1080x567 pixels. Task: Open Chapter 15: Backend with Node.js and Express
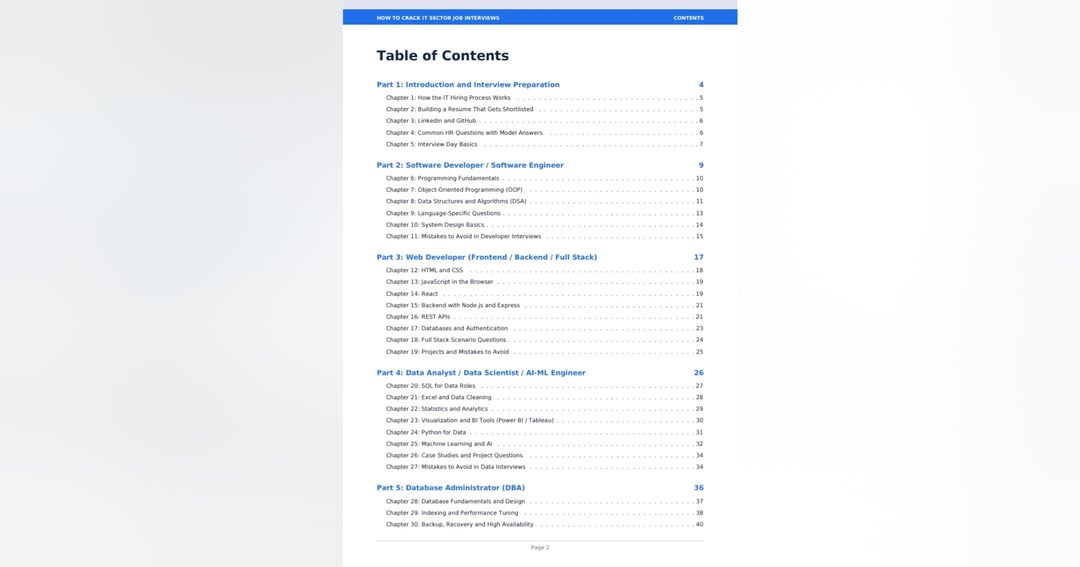pos(453,305)
